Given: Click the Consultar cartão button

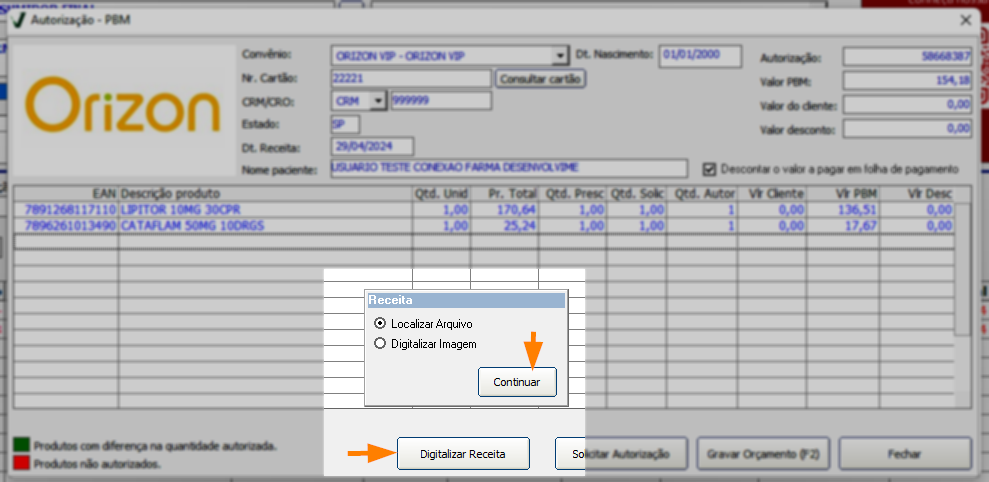Looking at the screenshot, I should (541, 79).
